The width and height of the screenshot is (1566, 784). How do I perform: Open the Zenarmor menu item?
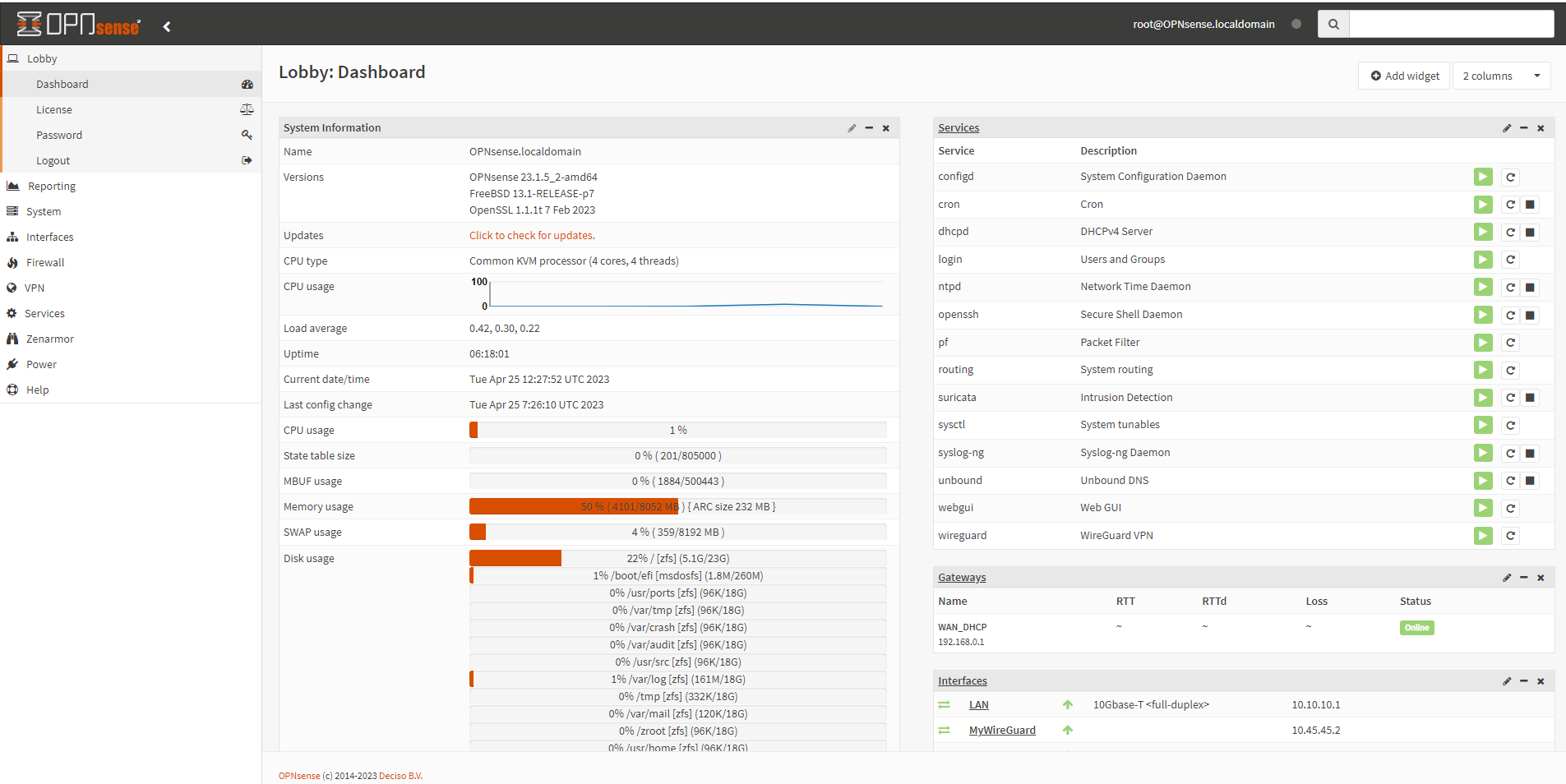tap(49, 339)
